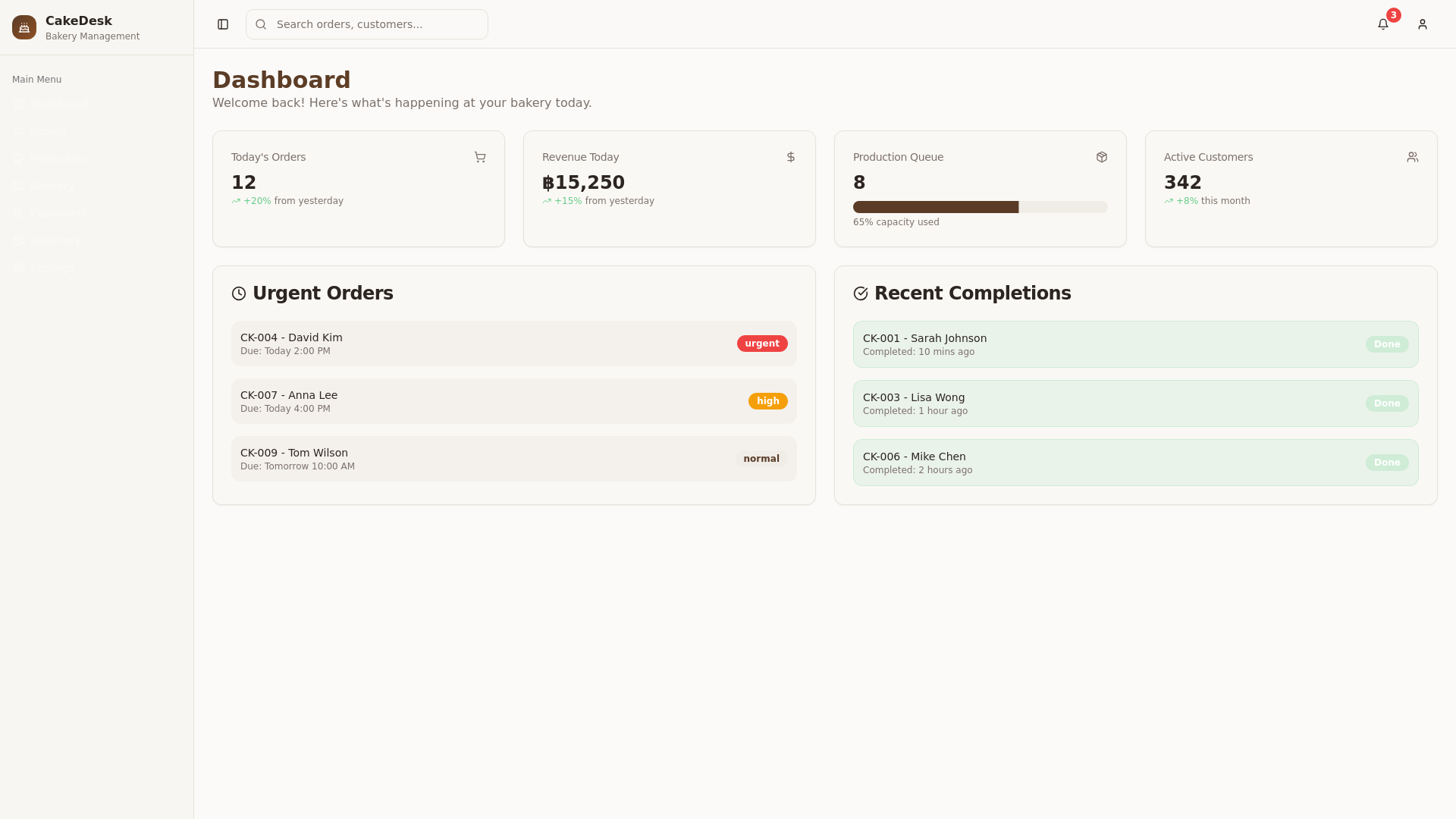Select completion CK-006 - Mike Chen
This screenshot has height=819, width=1456.
(1136, 463)
